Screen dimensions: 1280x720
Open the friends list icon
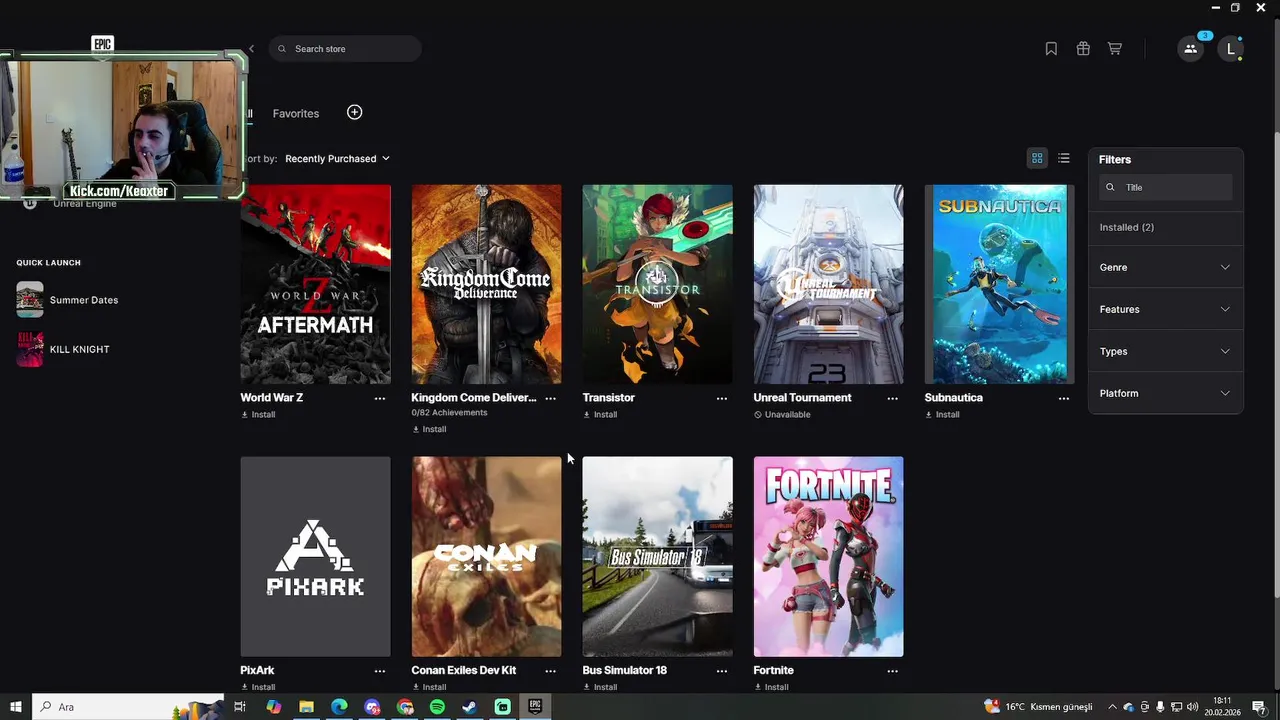[x=1190, y=48]
